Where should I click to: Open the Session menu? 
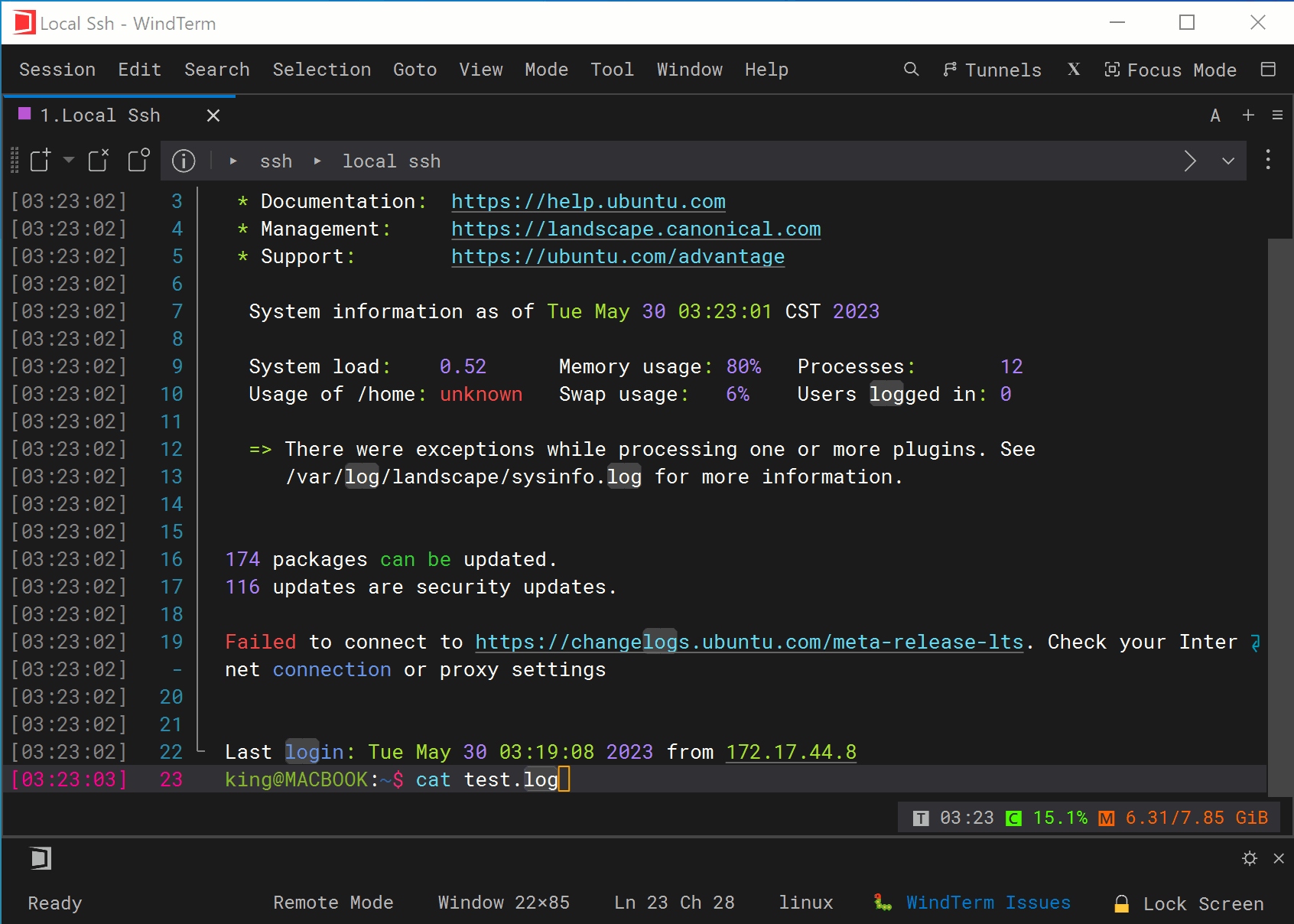point(57,70)
